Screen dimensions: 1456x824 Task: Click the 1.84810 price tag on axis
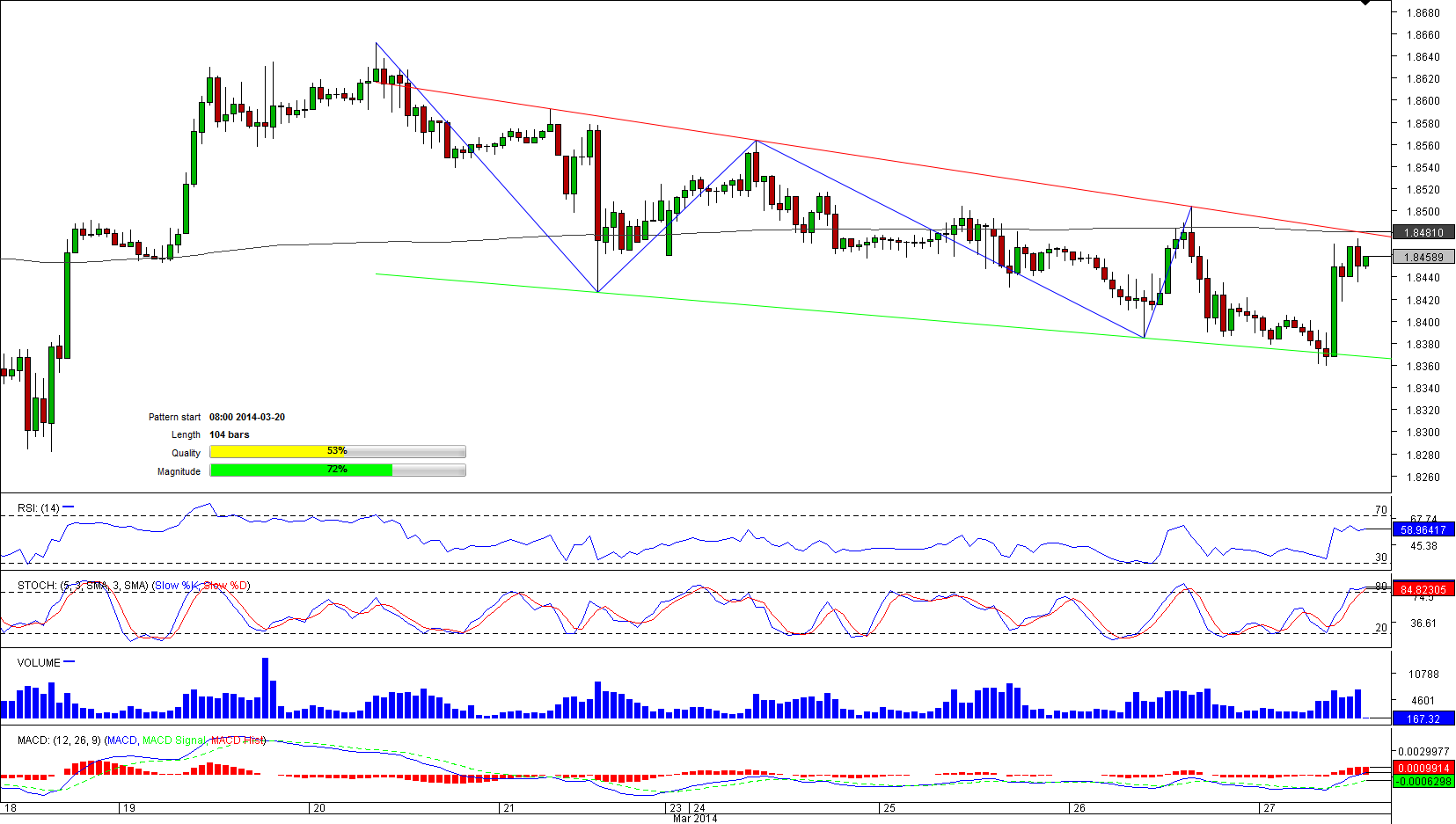pyautogui.click(x=1423, y=233)
